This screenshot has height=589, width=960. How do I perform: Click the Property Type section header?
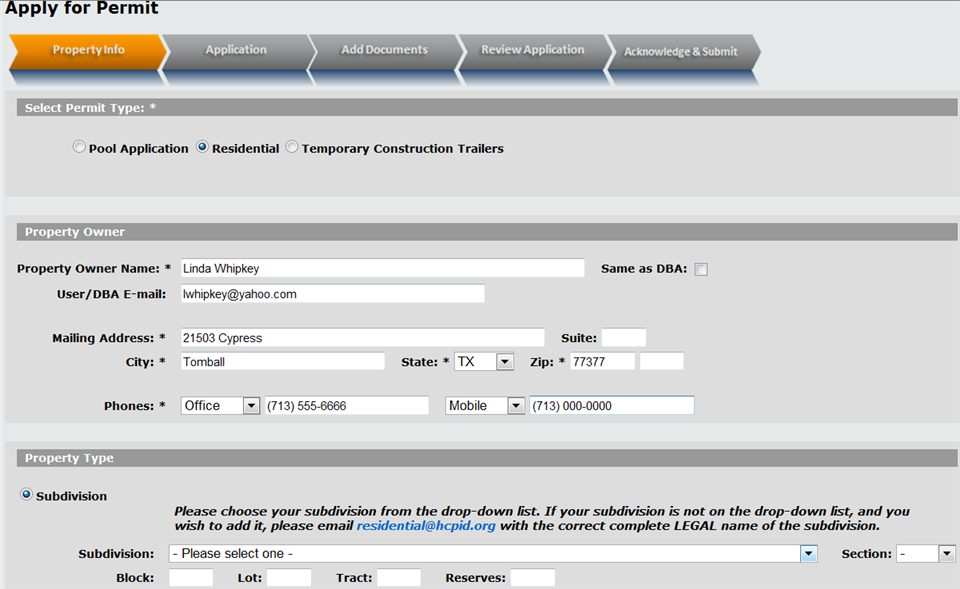[487, 458]
